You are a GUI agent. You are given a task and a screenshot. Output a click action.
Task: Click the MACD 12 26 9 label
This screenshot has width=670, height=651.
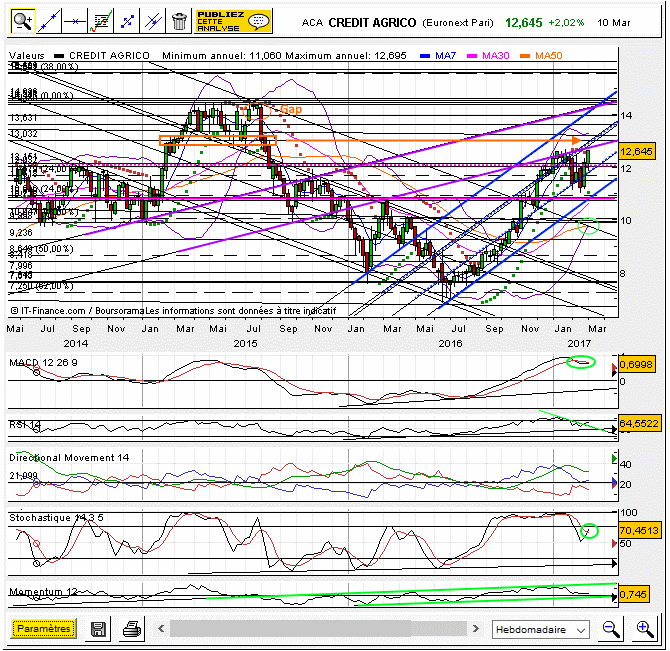coord(43,363)
